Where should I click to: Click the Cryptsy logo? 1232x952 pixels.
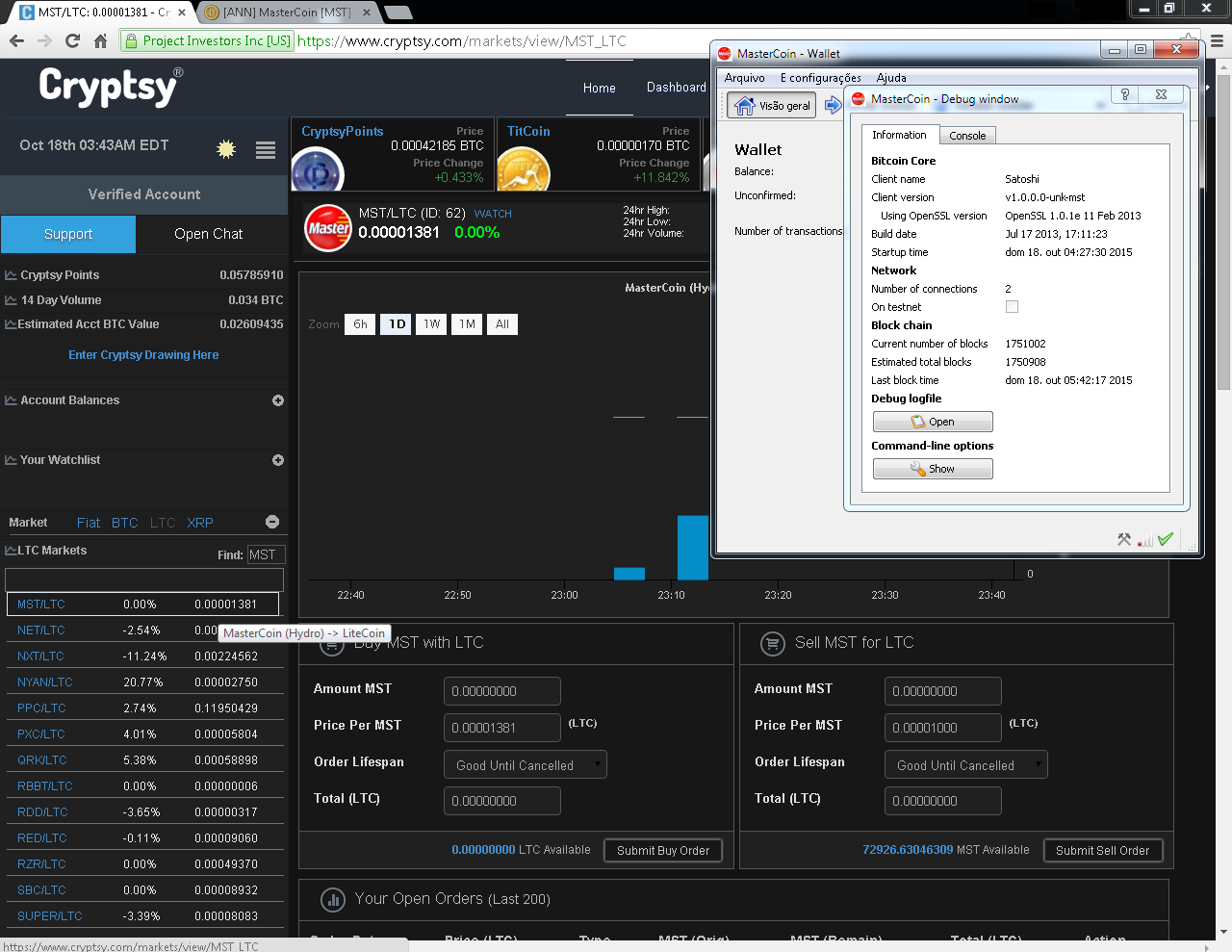[110, 87]
